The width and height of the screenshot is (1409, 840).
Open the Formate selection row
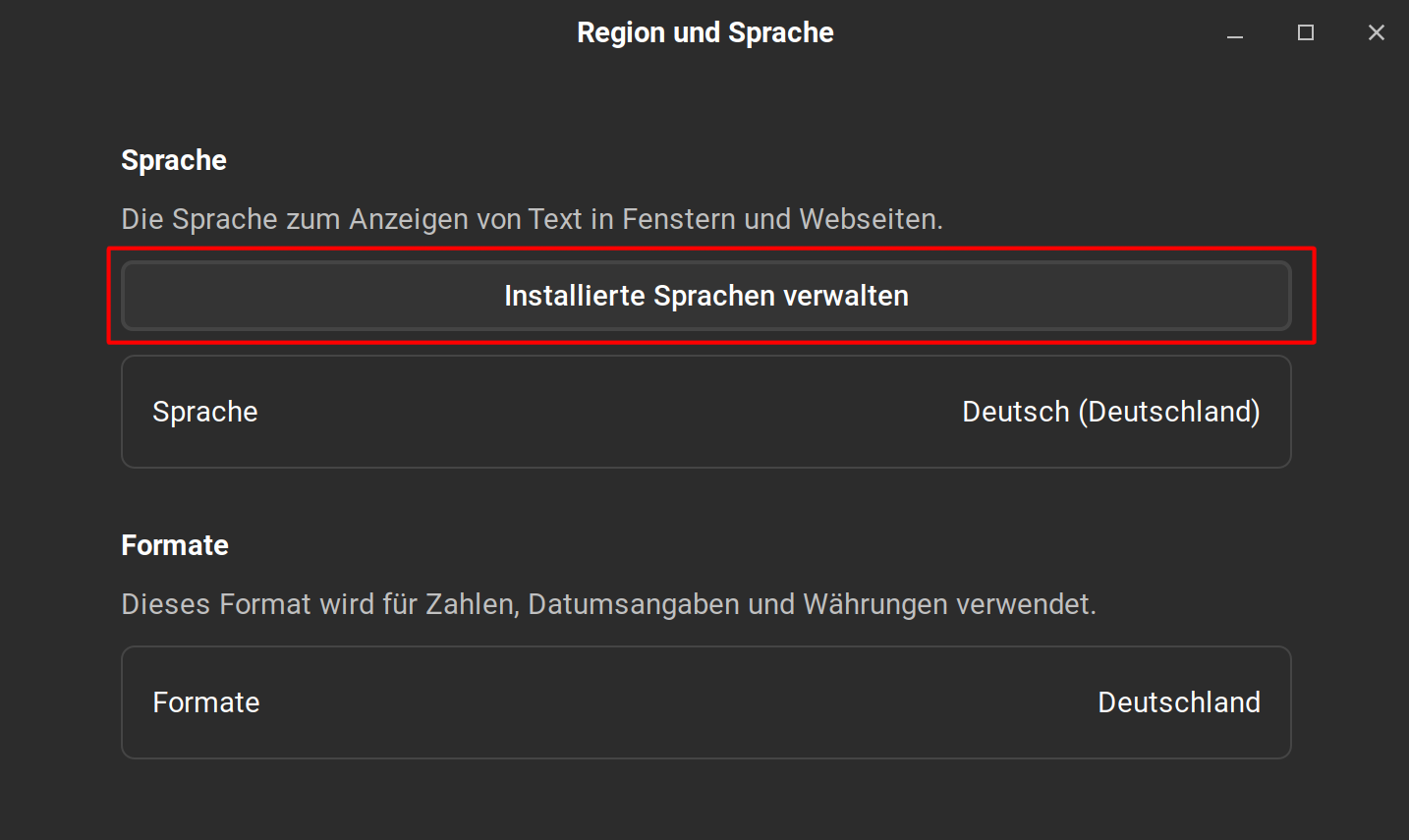[706, 702]
